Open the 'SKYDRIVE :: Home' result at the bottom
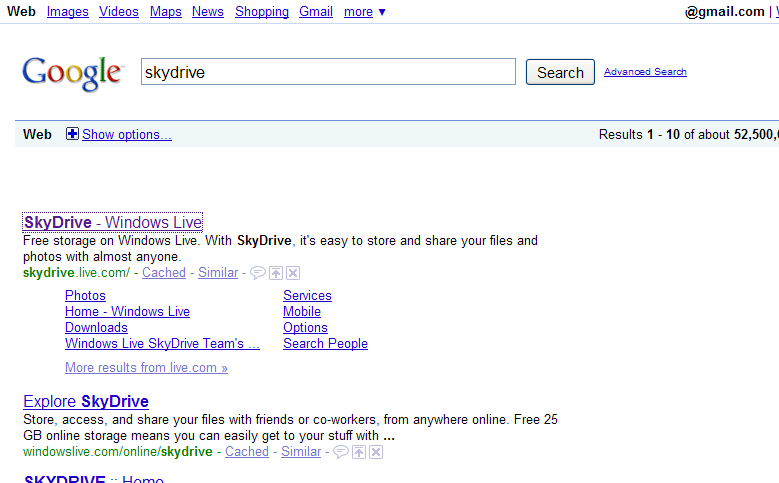Viewport: 779px width, 483px height. pos(94,479)
